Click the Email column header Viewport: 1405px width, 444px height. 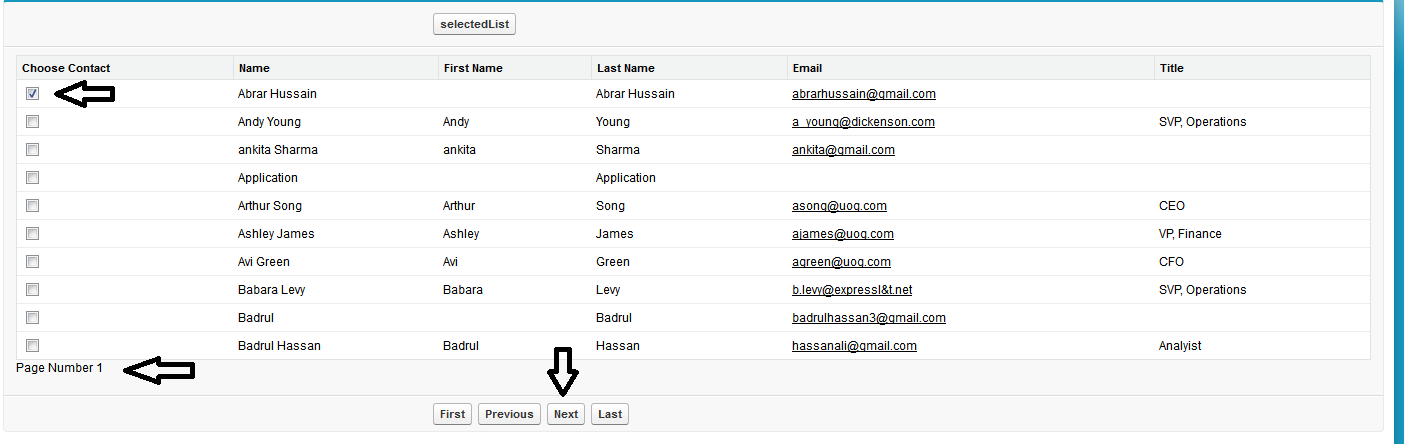[807, 68]
